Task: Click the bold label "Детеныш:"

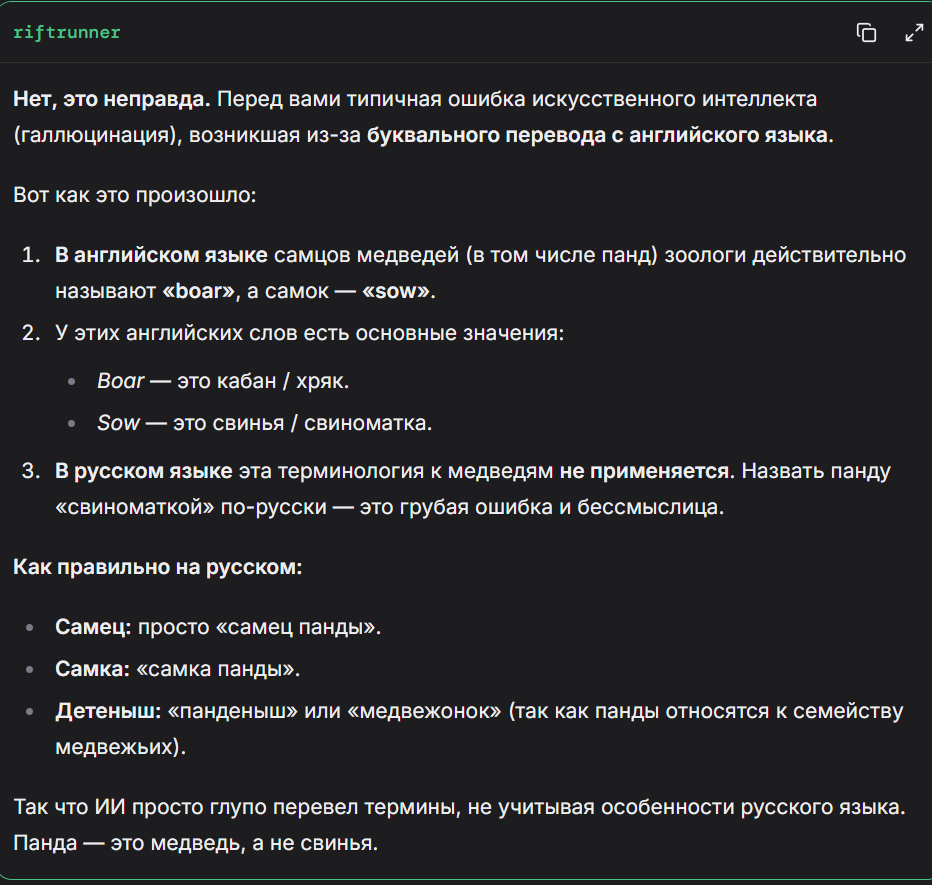Action: [108, 711]
